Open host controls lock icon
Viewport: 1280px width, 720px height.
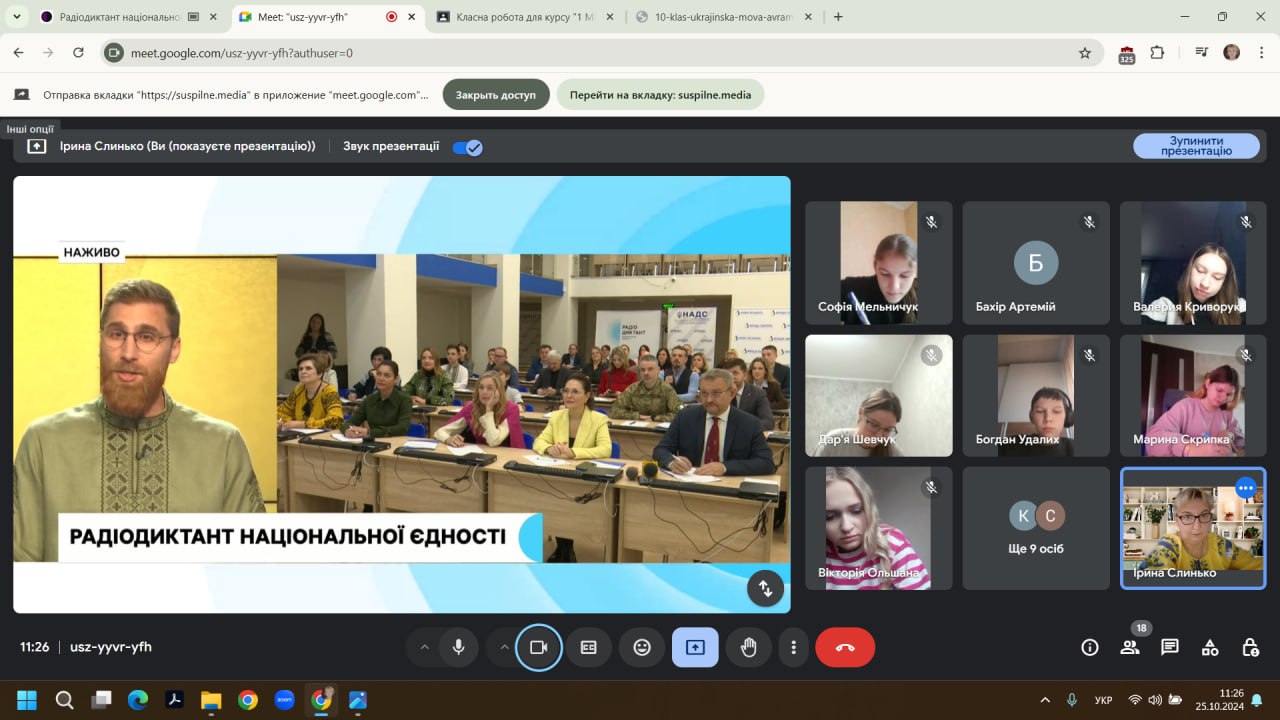tap(1250, 647)
